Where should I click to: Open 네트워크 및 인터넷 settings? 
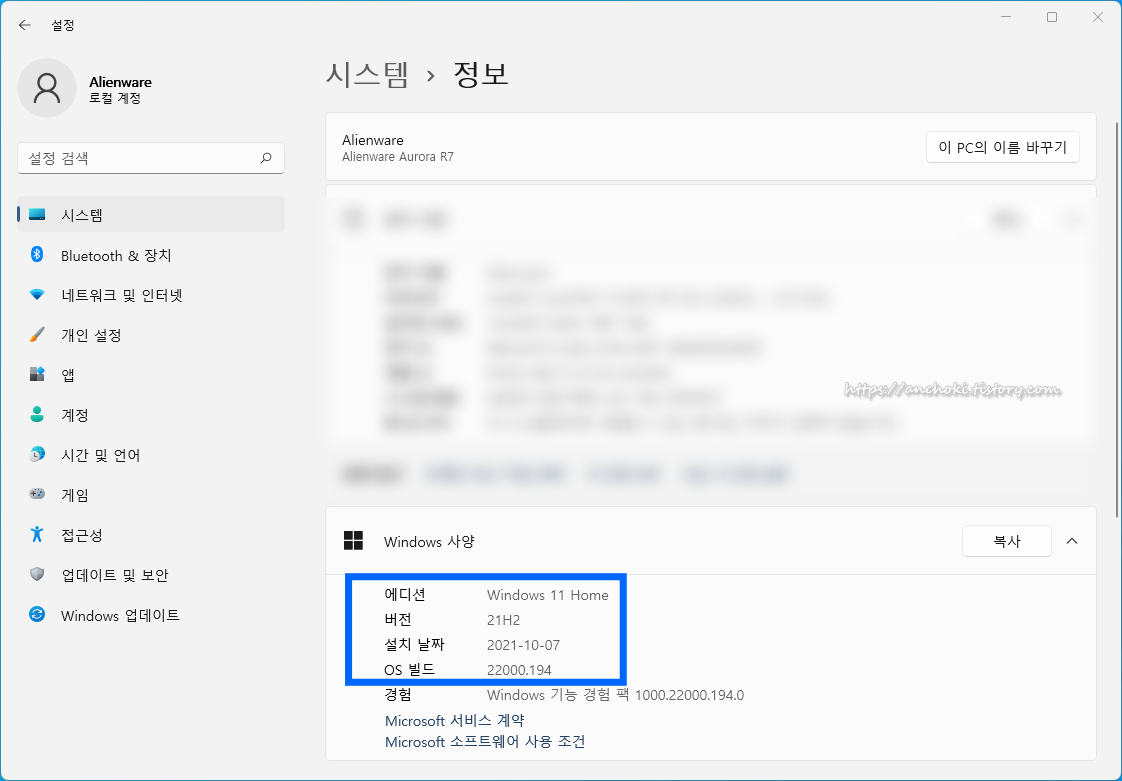151,295
